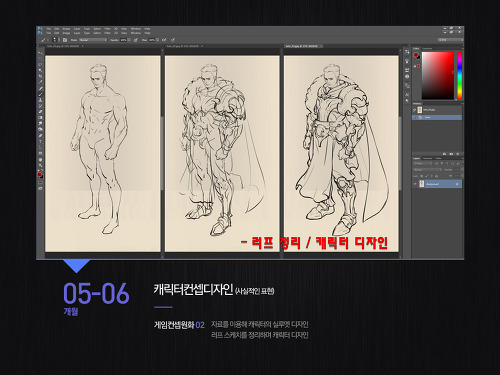Image resolution: width=500 pixels, height=375 pixels.
Task: Hide the Background layer with eye icon
Action: coord(415,184)
